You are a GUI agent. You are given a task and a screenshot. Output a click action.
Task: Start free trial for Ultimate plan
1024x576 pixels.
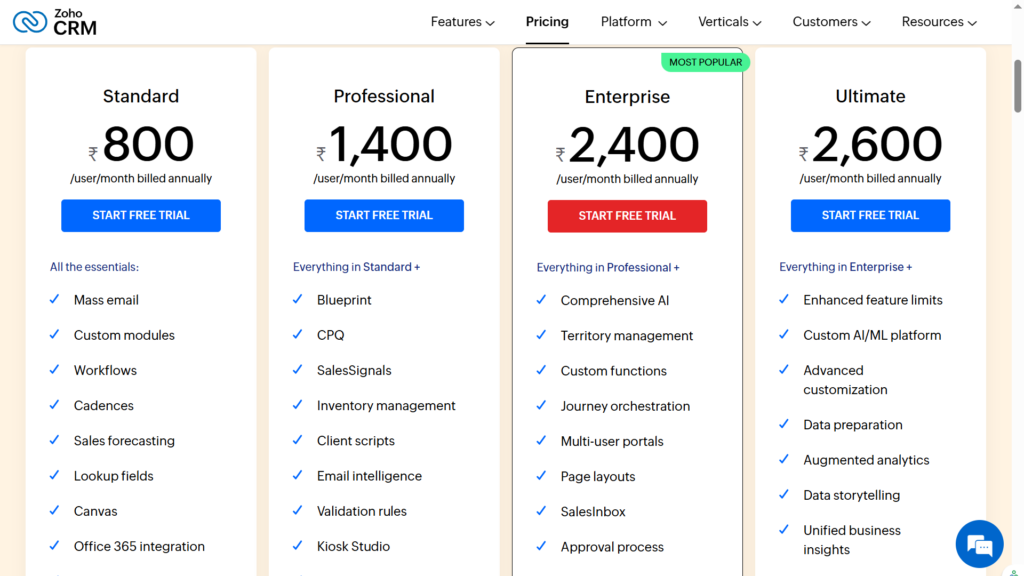870,215
